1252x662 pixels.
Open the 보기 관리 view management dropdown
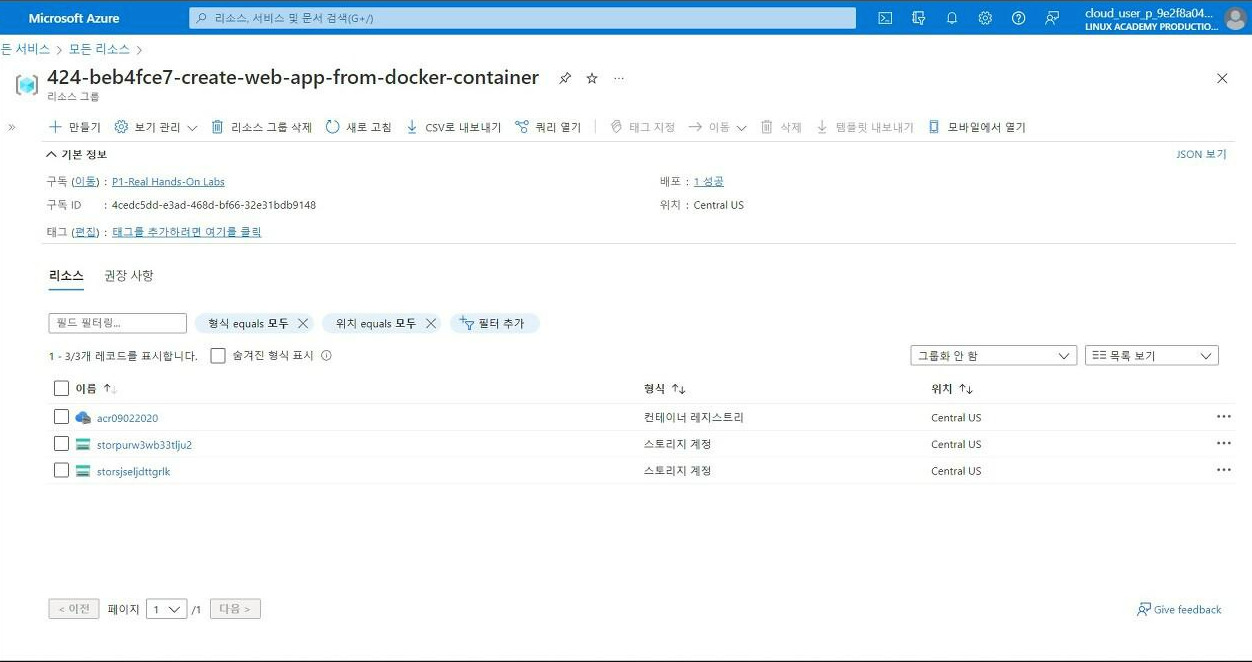point(156,127)
